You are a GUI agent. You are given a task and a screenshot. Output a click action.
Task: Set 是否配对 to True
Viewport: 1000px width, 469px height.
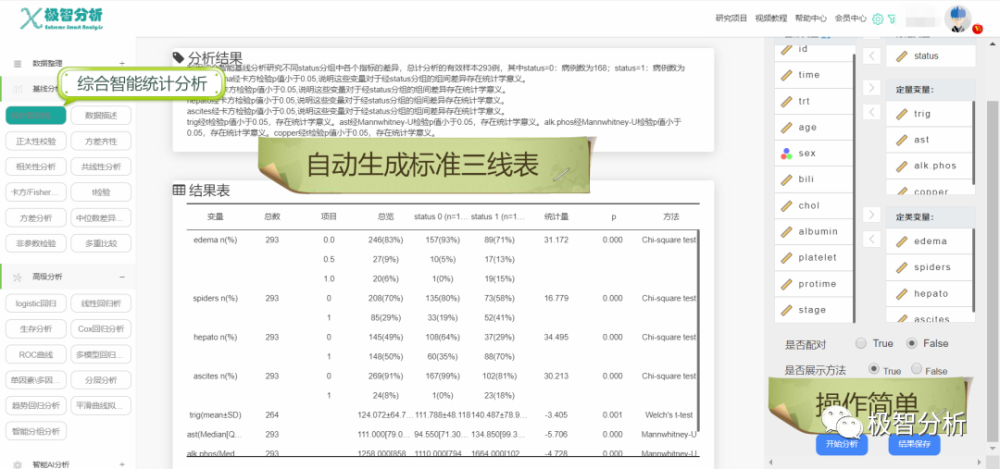point(861,343)
